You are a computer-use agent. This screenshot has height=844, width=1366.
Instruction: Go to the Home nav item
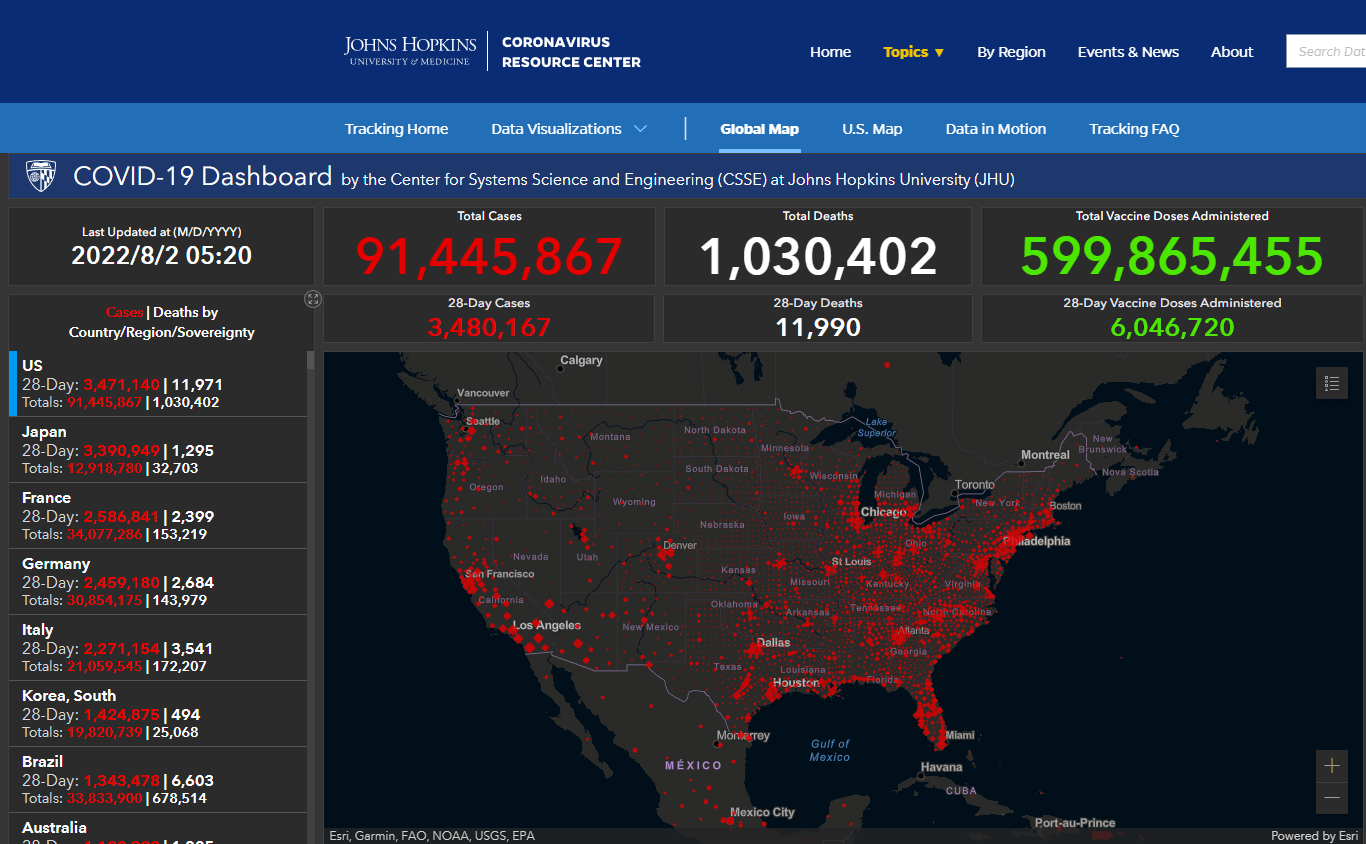tap(830, 52)
